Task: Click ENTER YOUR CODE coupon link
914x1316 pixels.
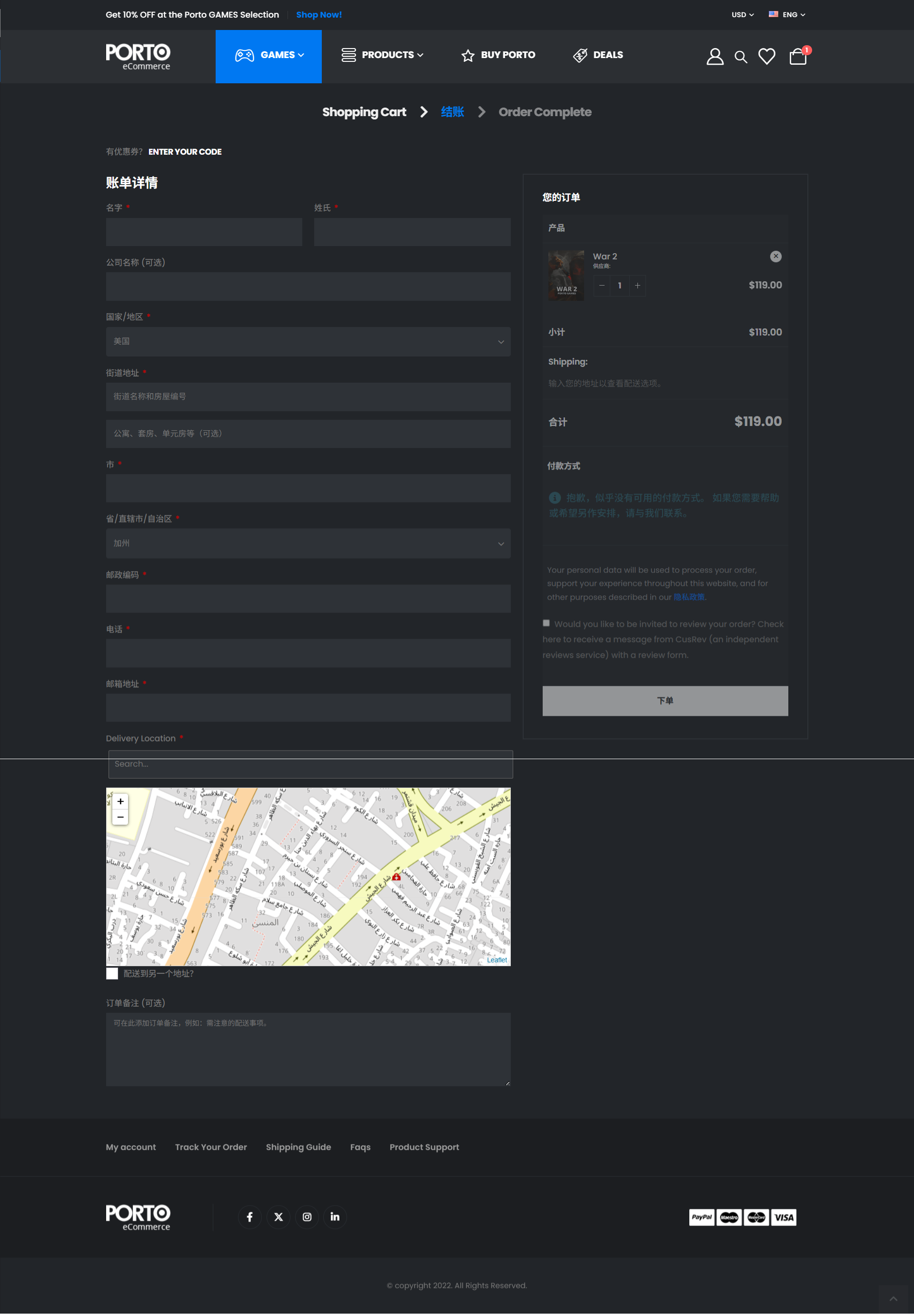Action: [185, 152]
